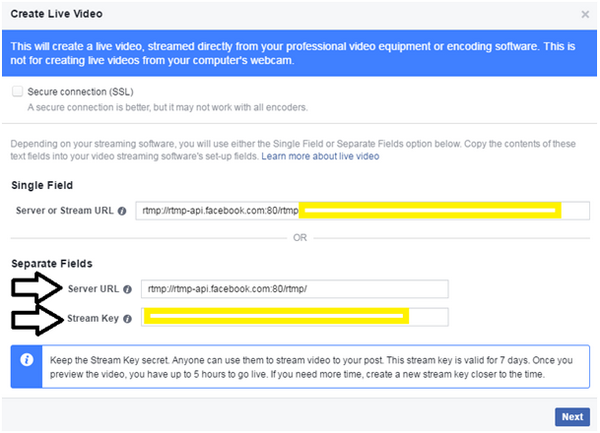The width and height of the screenshot is (600, 433).
Task: Click the arrow pointing at Stream Key
Action: (x=36, y=320)
